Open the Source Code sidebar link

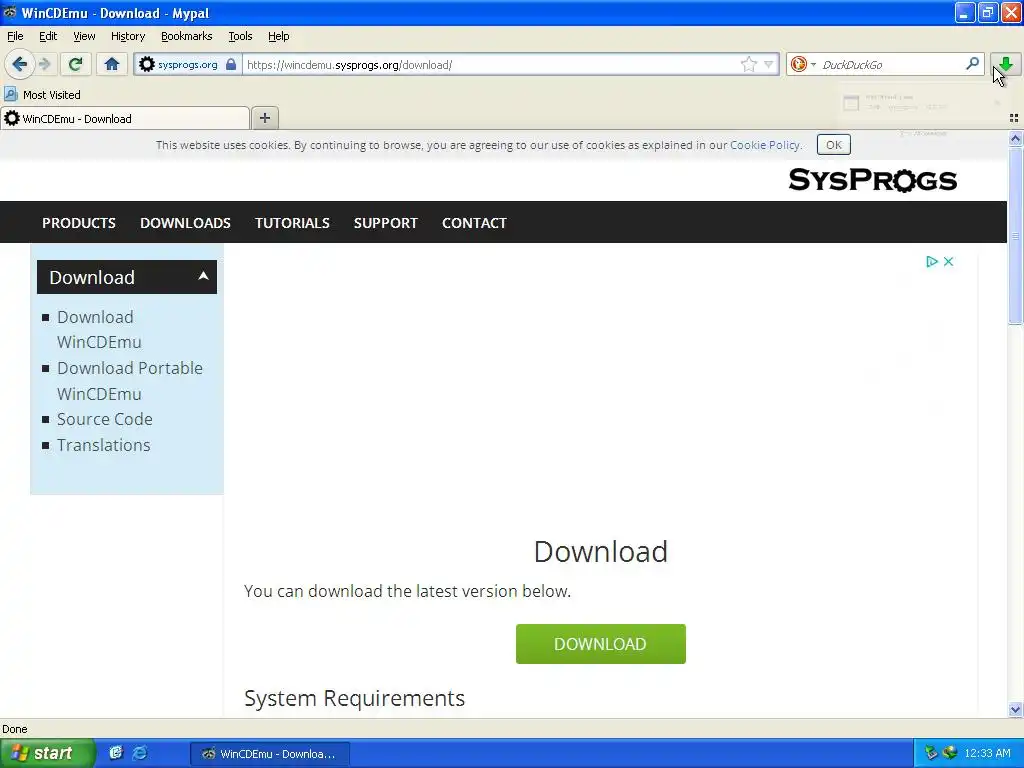pyautogui.click(x=104, y=419)
